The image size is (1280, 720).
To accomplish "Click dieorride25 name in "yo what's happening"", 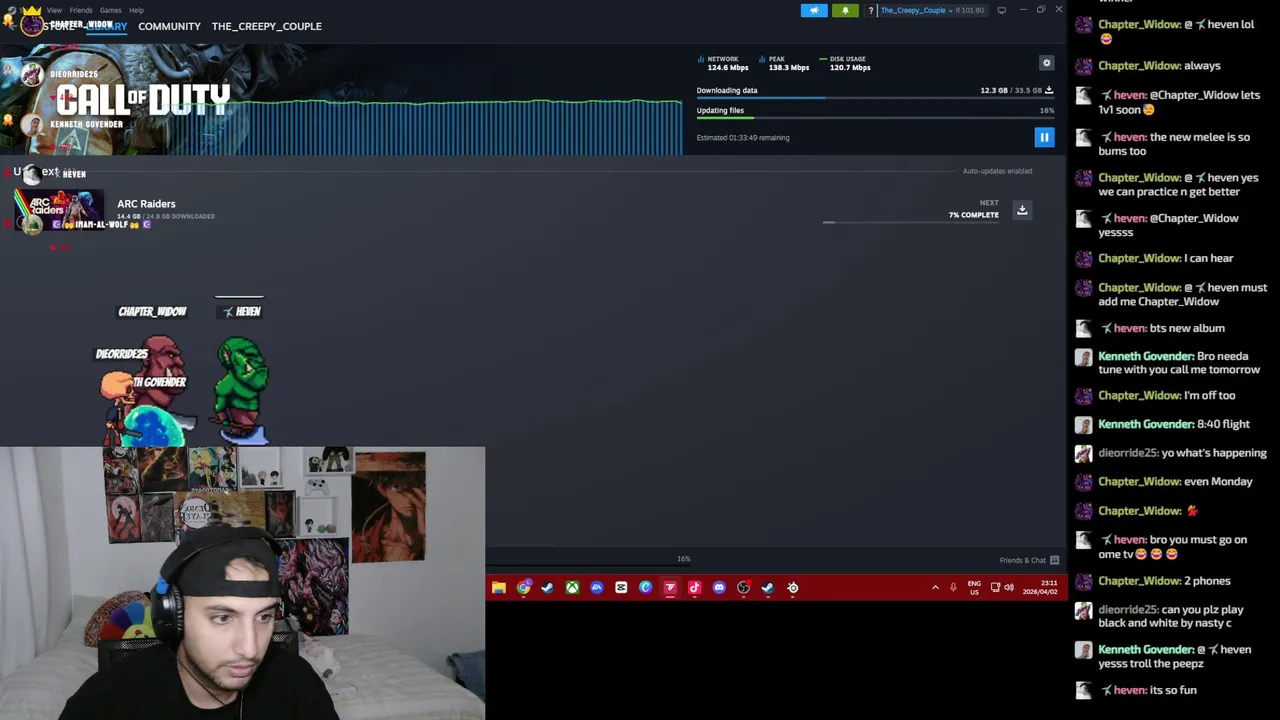I will coord(1140,453).
